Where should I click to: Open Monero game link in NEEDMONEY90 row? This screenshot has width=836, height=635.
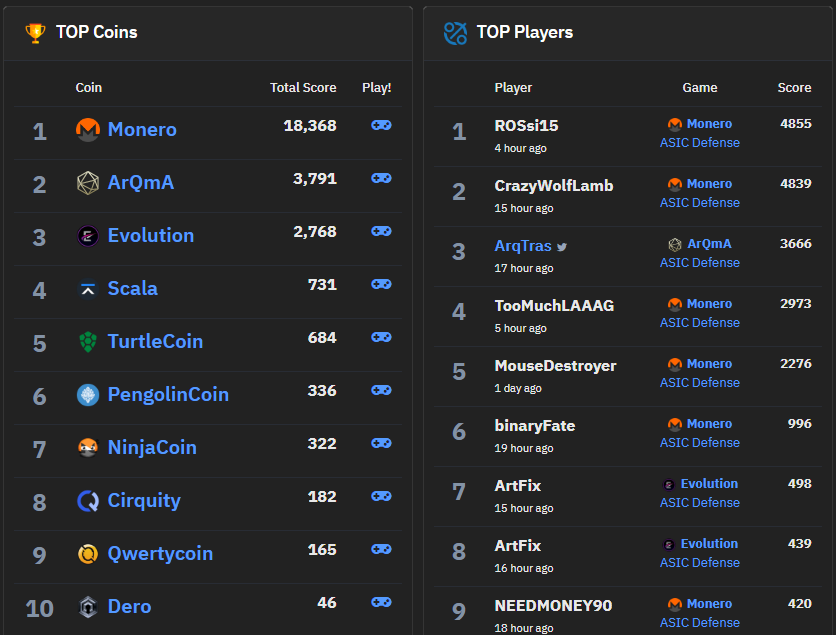(x=709, y=604)
